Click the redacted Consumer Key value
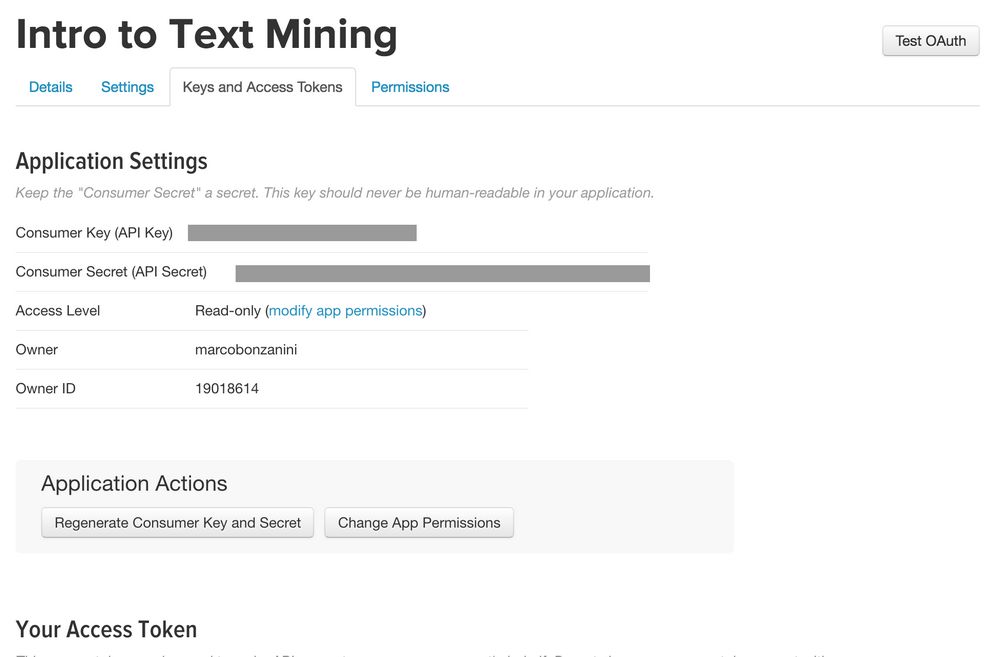The height and width of the screenshot is (657, 1000). coord(302,233)
